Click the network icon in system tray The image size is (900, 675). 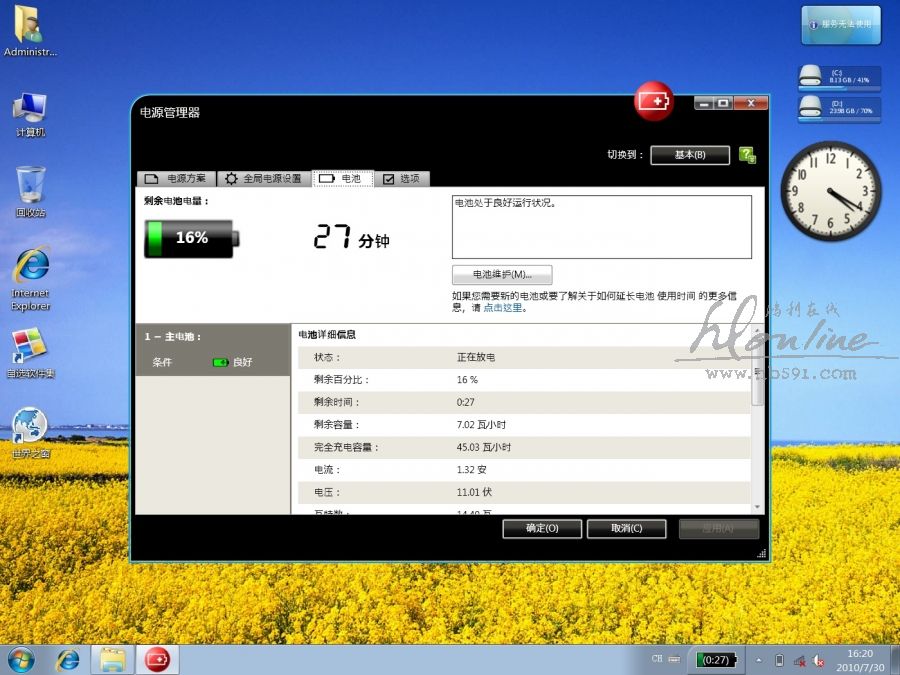[799, 660]
